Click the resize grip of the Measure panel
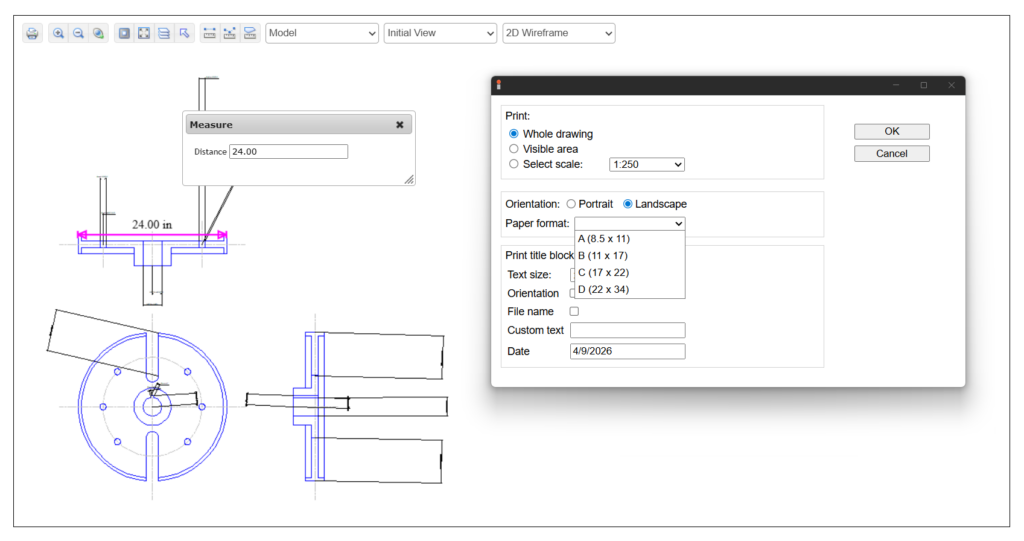The image size is (1024, 541). 409,179
